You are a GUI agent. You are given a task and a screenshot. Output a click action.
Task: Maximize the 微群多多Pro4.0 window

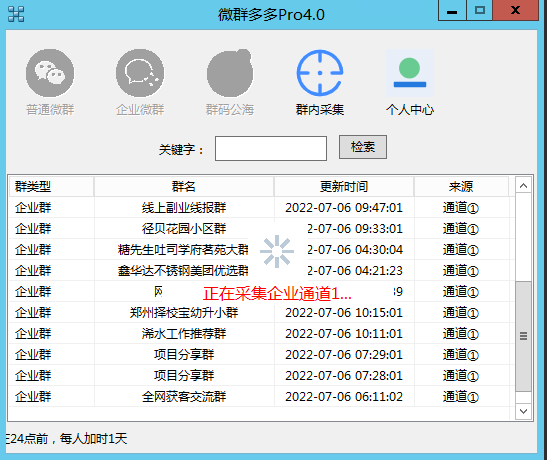pyautogui.click(x=480, y=10)
